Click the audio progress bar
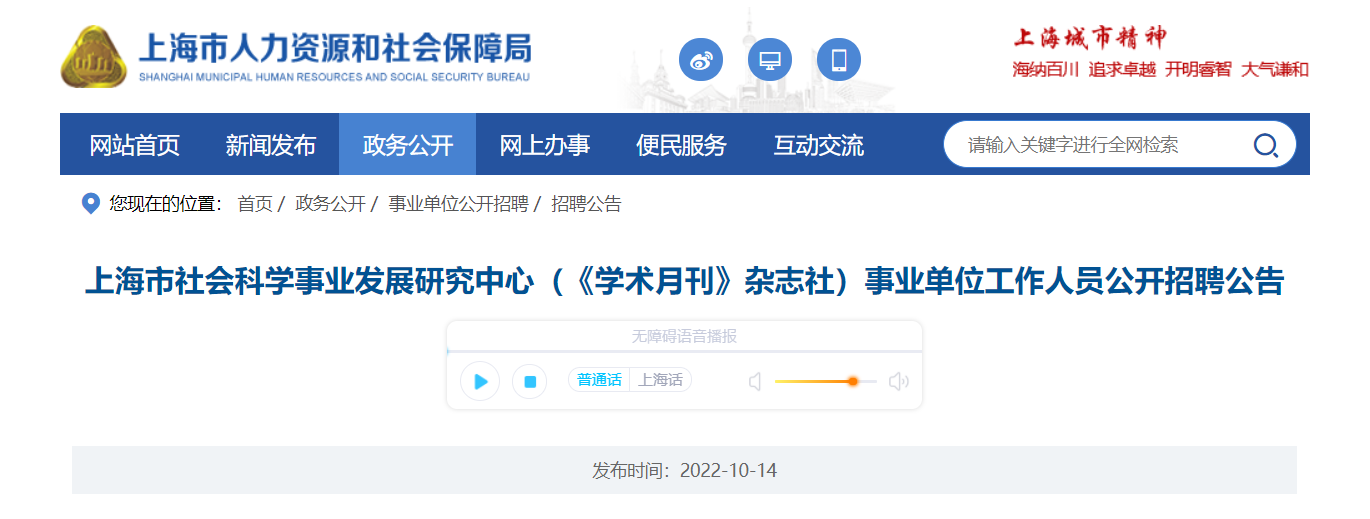The height and width of the screenshot is (519, 1370). click(684, 351)
